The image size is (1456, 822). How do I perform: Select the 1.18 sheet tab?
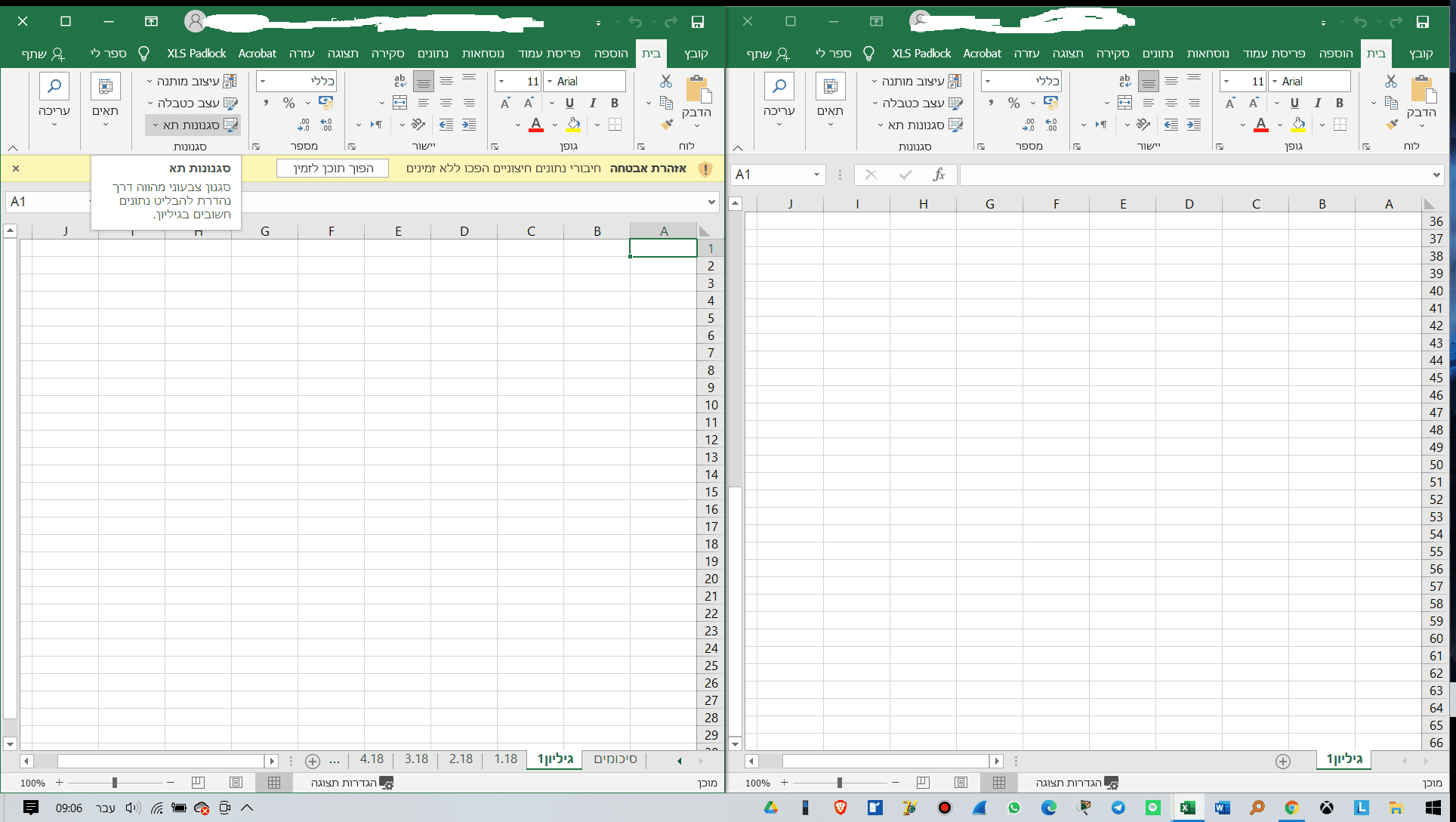pos(505,759)
